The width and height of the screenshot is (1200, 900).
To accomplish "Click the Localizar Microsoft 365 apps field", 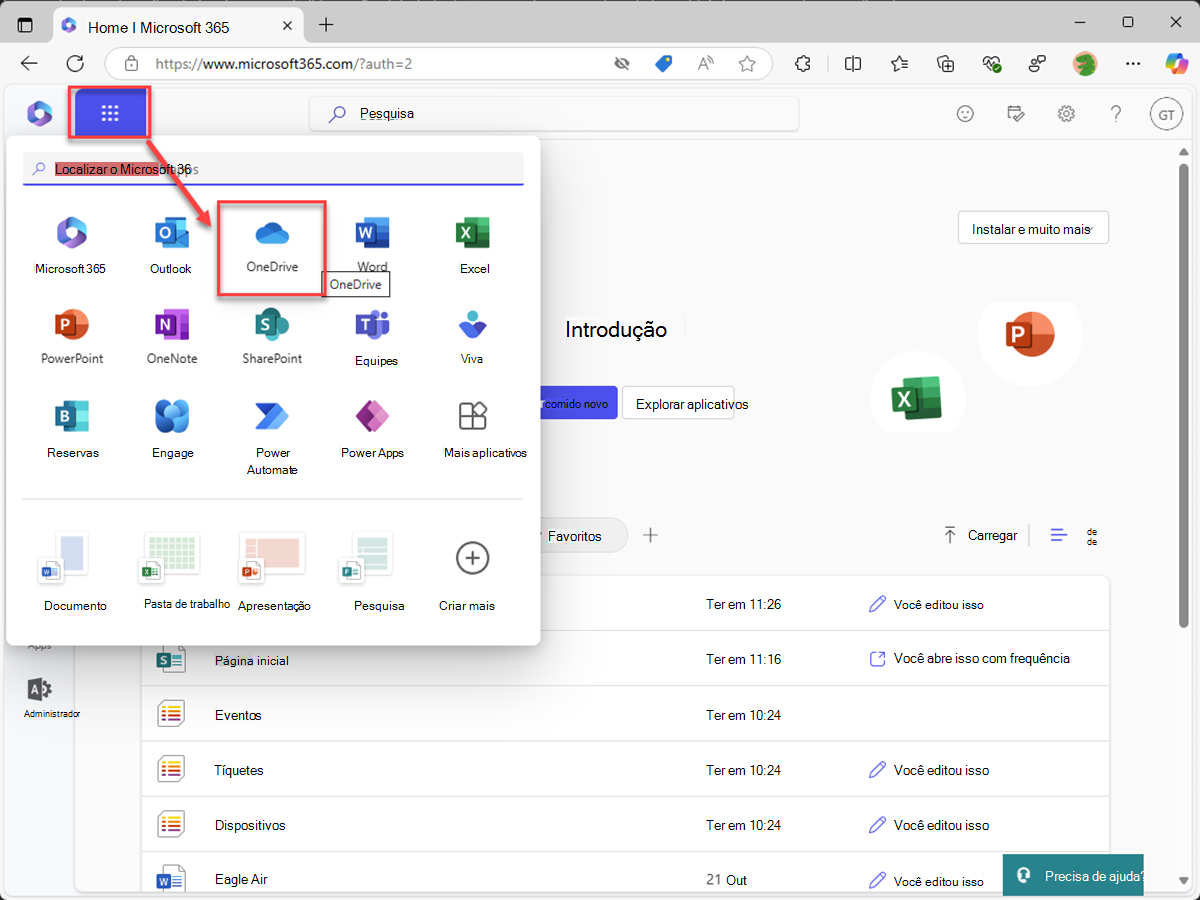I will point(274,169).
